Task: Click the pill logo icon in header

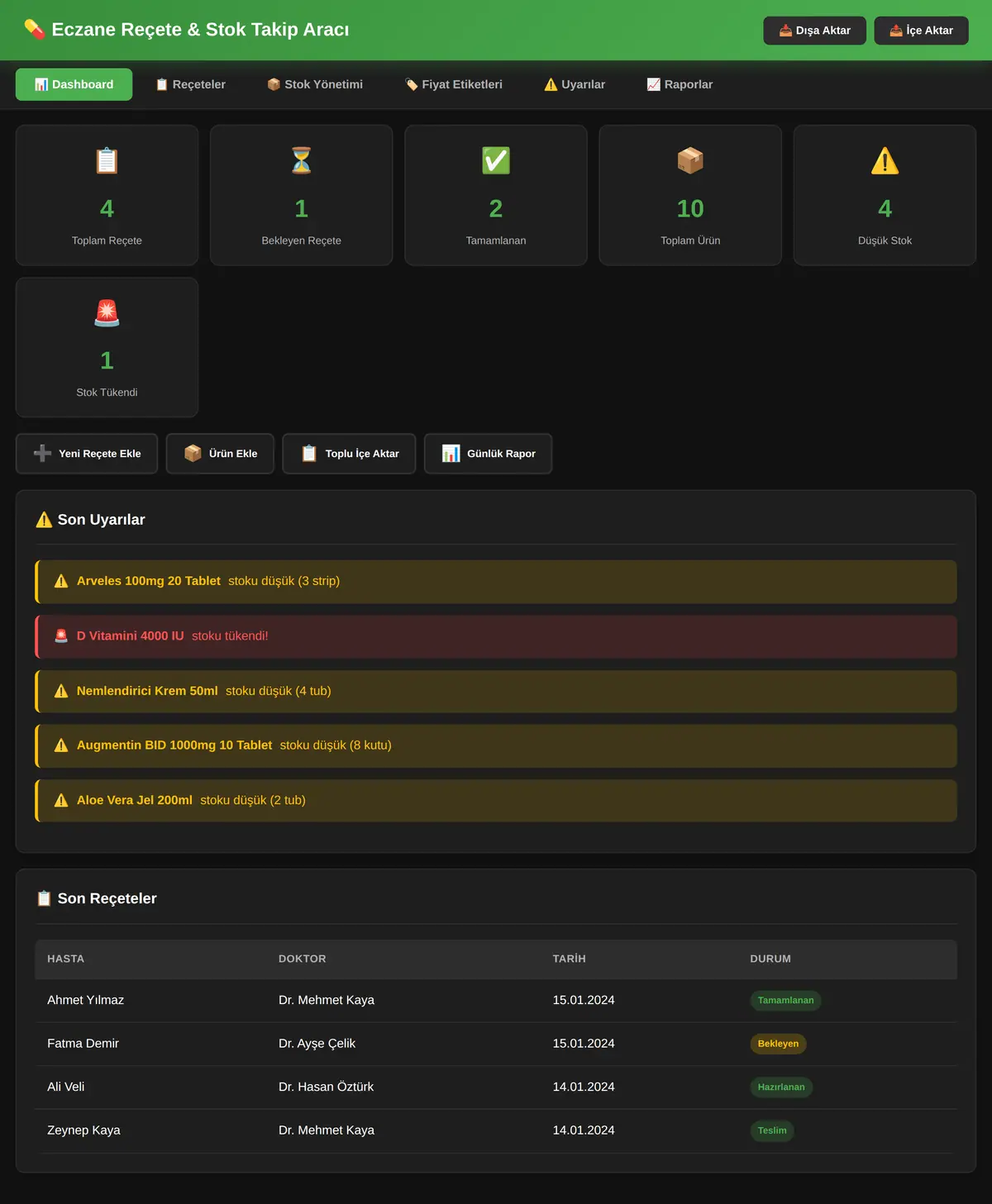Action: point(34,30)
